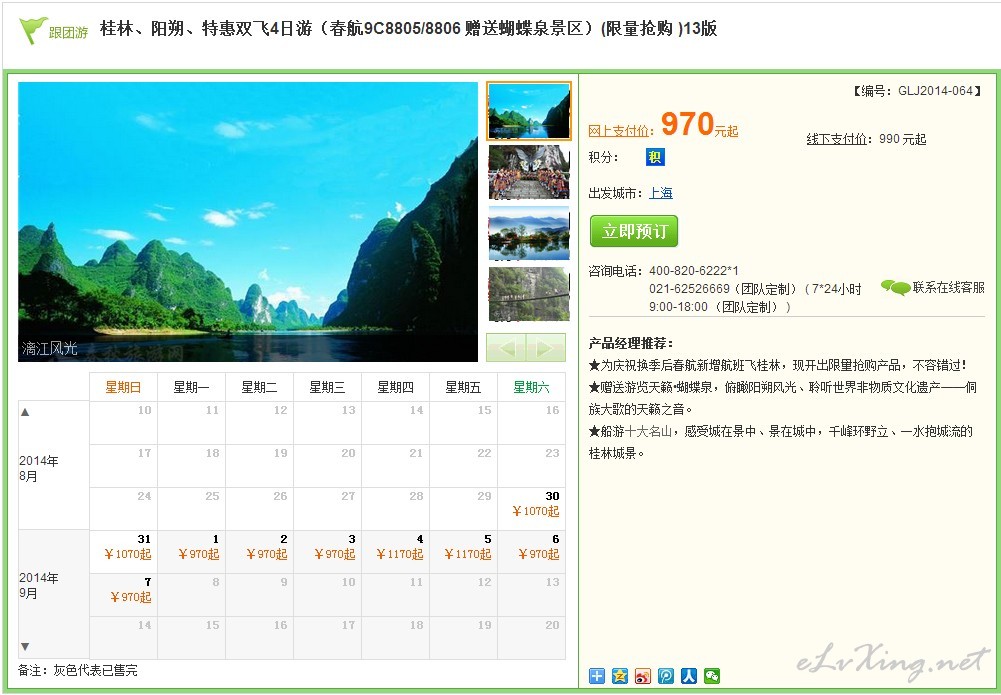
Task: Click the 产品经理推荐 heading
Action: pos(631,343)
